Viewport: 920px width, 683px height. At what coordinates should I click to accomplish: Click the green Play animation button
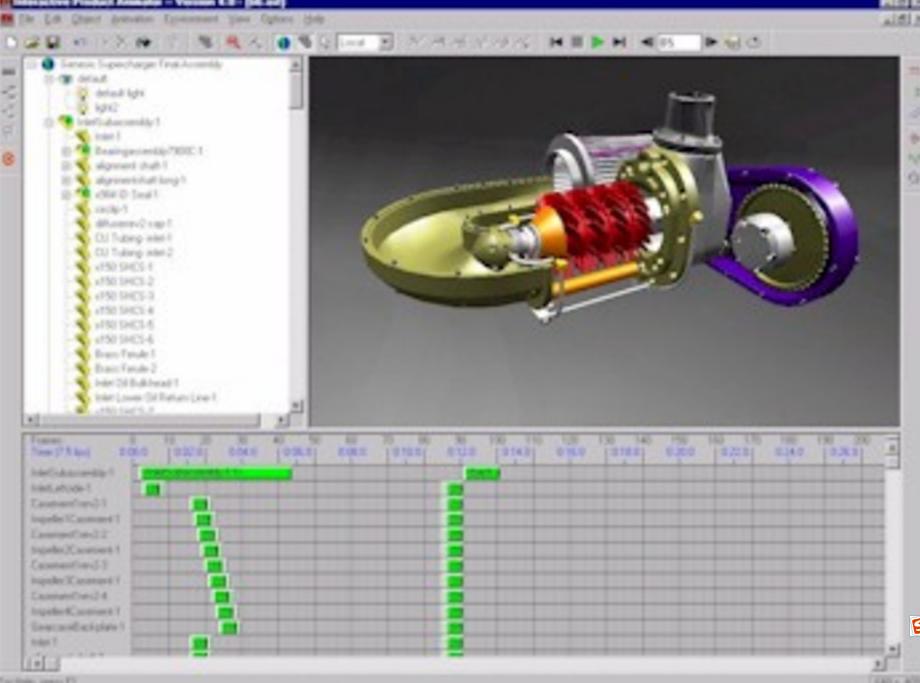tap(598, 42)
